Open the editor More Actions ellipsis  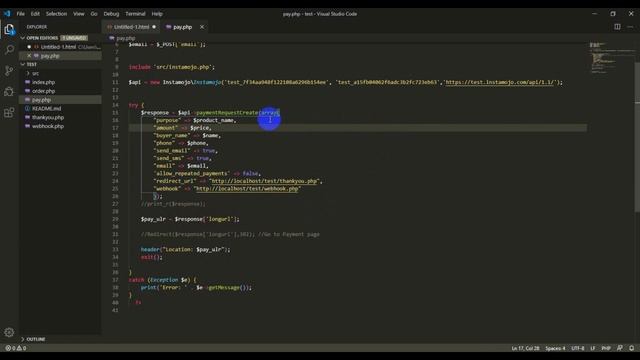point(630,27)
